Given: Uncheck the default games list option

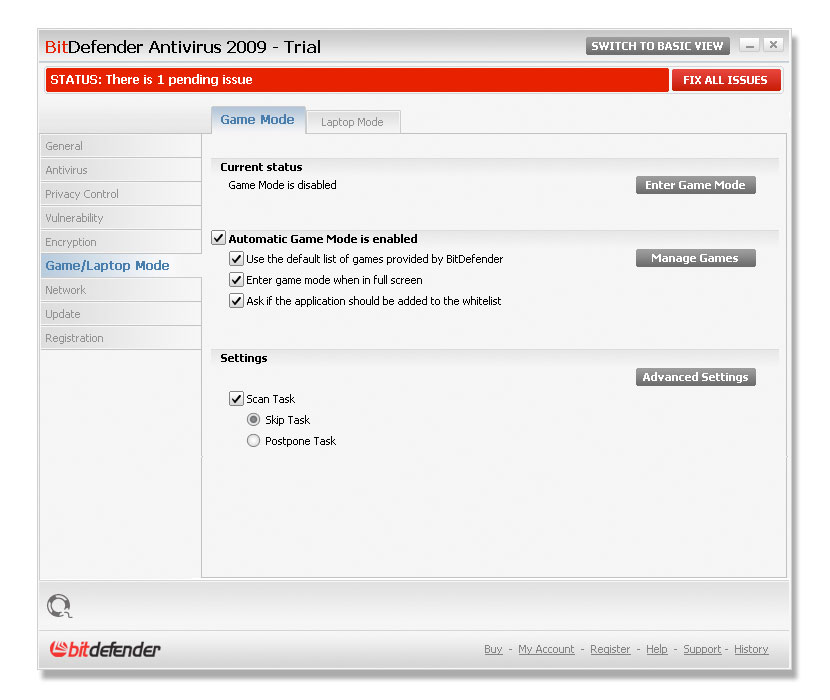Looking at the screenshot, I should [236, 258].
